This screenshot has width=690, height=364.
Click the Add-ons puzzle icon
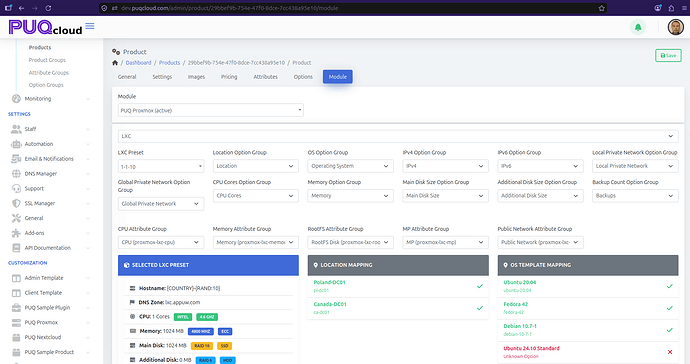pyautogui.click(x=16, y=233)
